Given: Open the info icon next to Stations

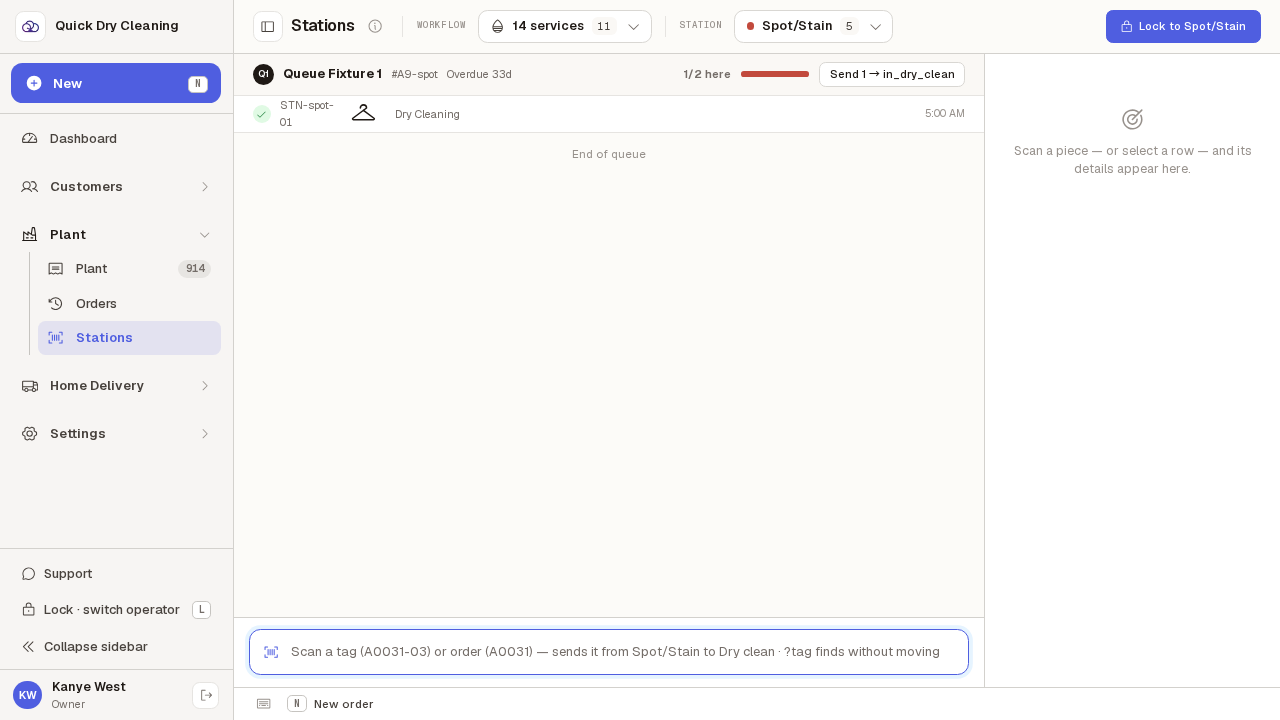Looking at the screenshot, I should coord(375,26).
